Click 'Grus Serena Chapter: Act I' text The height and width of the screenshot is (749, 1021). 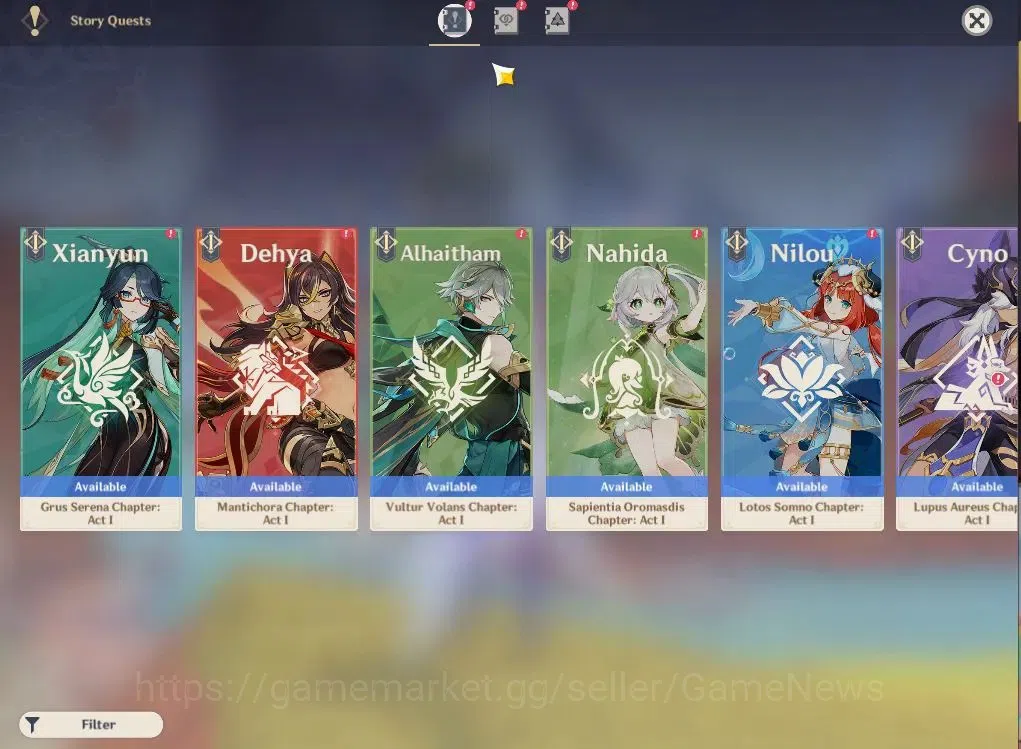[x=100, y=513]
